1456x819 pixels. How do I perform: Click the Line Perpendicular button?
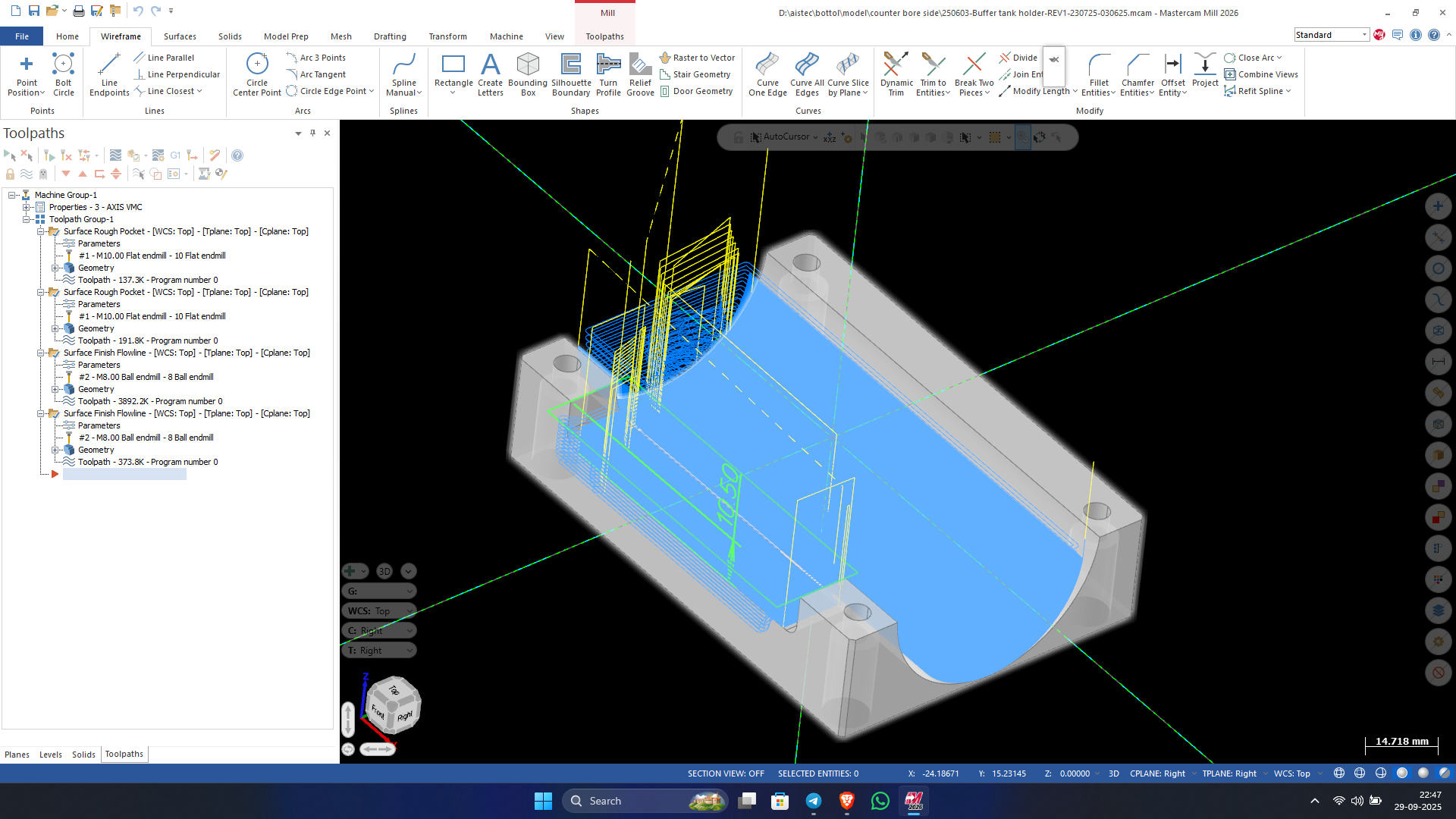[177, 74]
